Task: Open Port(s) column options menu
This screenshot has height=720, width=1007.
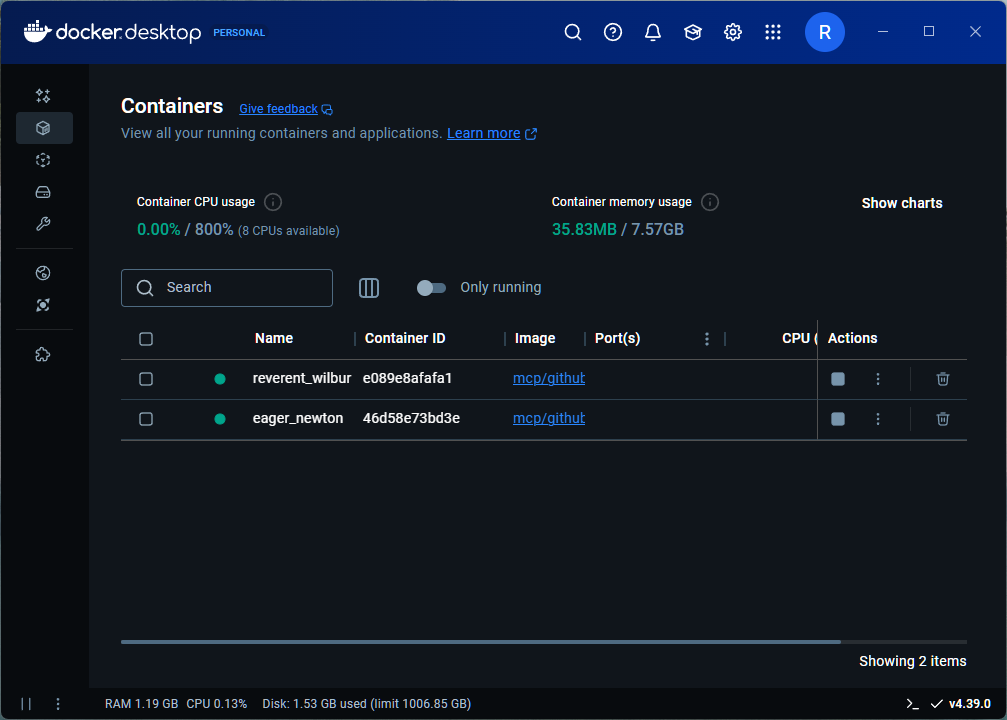Action: click(x=707, y=338)
